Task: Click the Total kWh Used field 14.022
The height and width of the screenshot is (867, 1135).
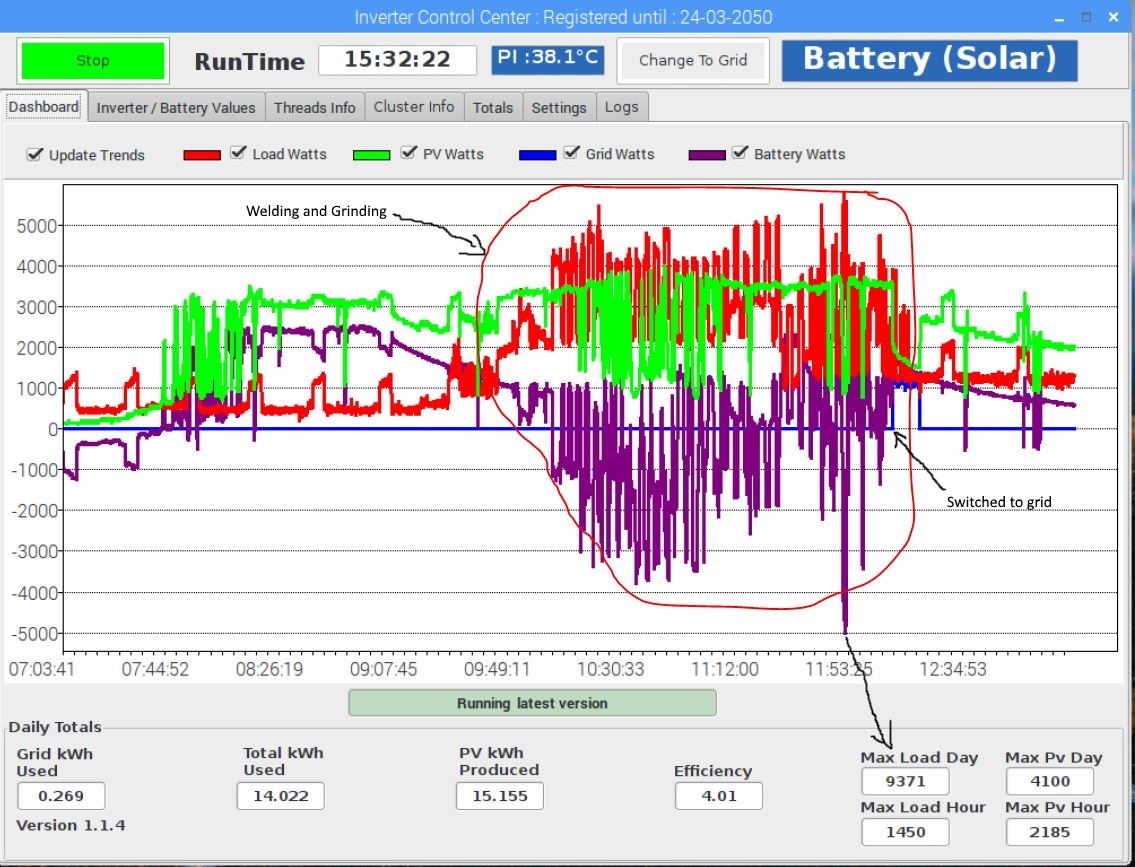Action: (280, 796)
